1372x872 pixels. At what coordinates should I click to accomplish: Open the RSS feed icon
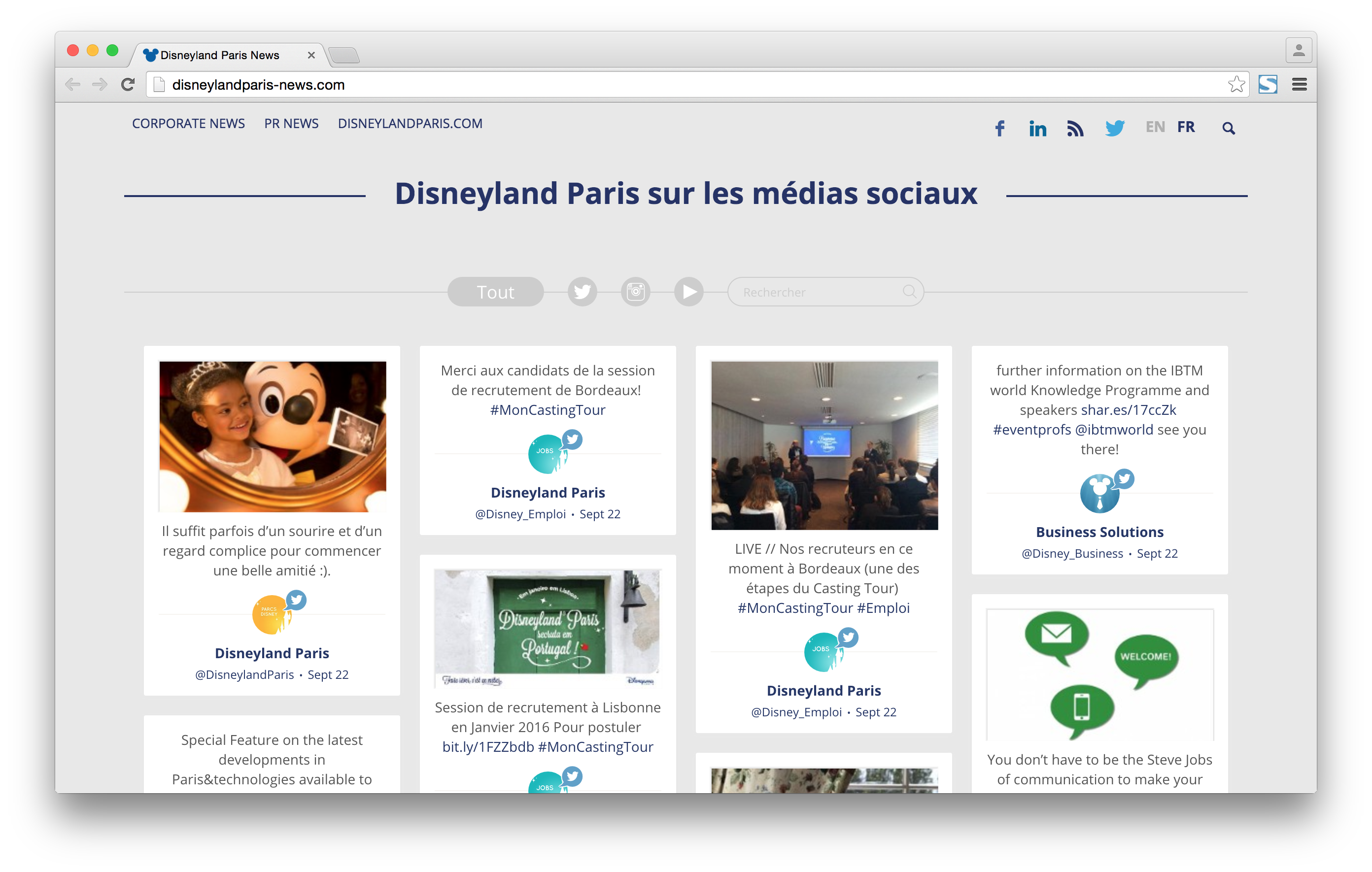(1075, 128)
